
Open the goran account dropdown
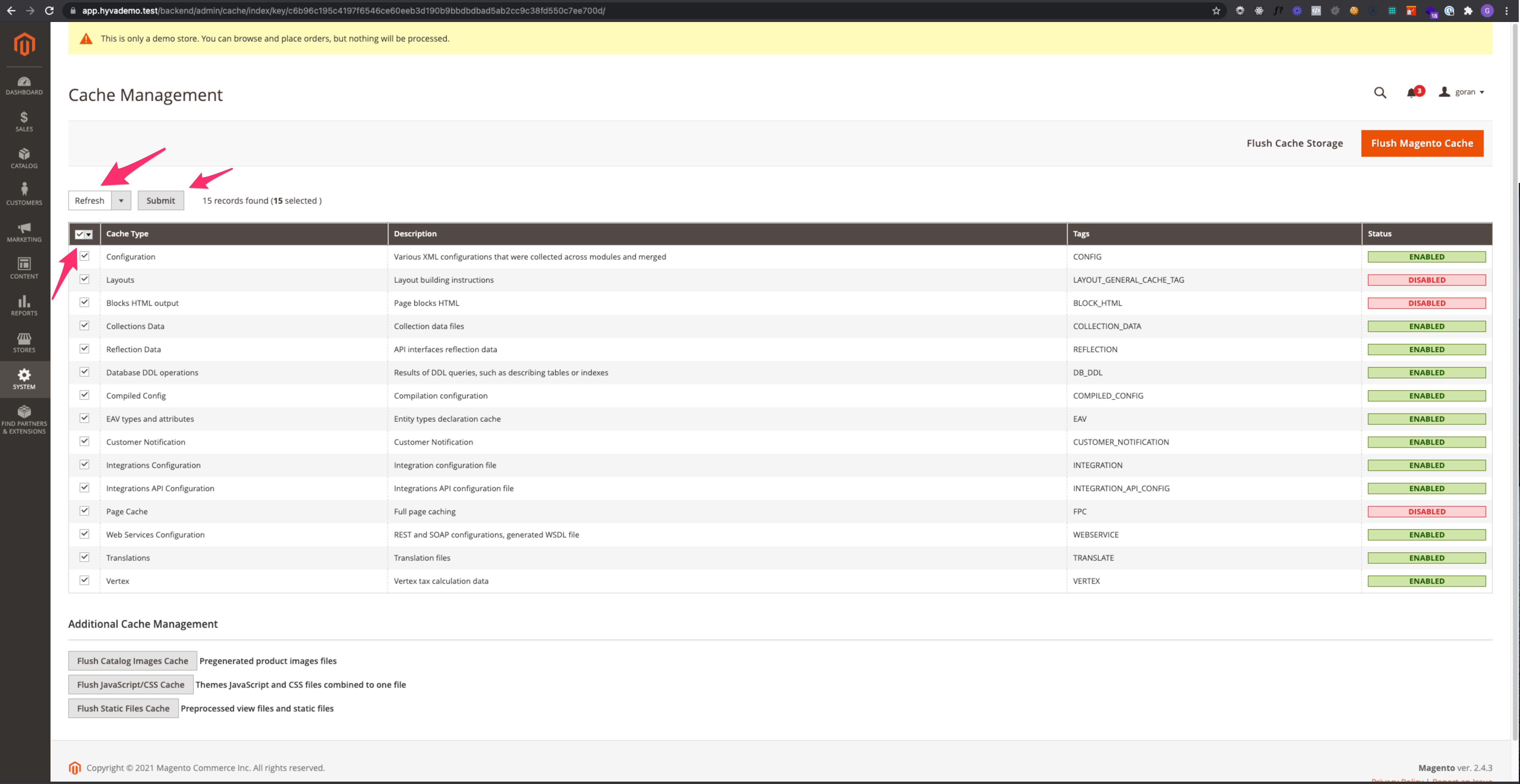coord(1461,92)
